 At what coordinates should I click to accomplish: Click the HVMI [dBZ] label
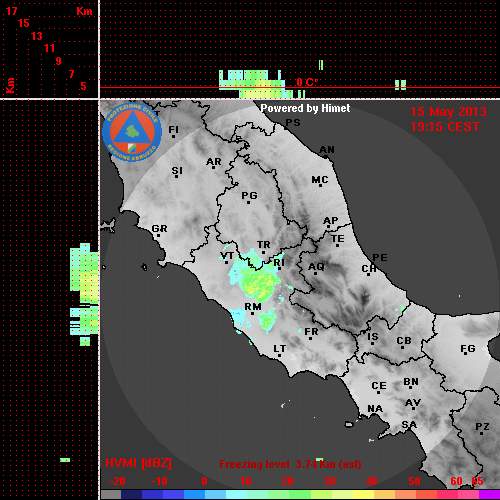[138, 463]
